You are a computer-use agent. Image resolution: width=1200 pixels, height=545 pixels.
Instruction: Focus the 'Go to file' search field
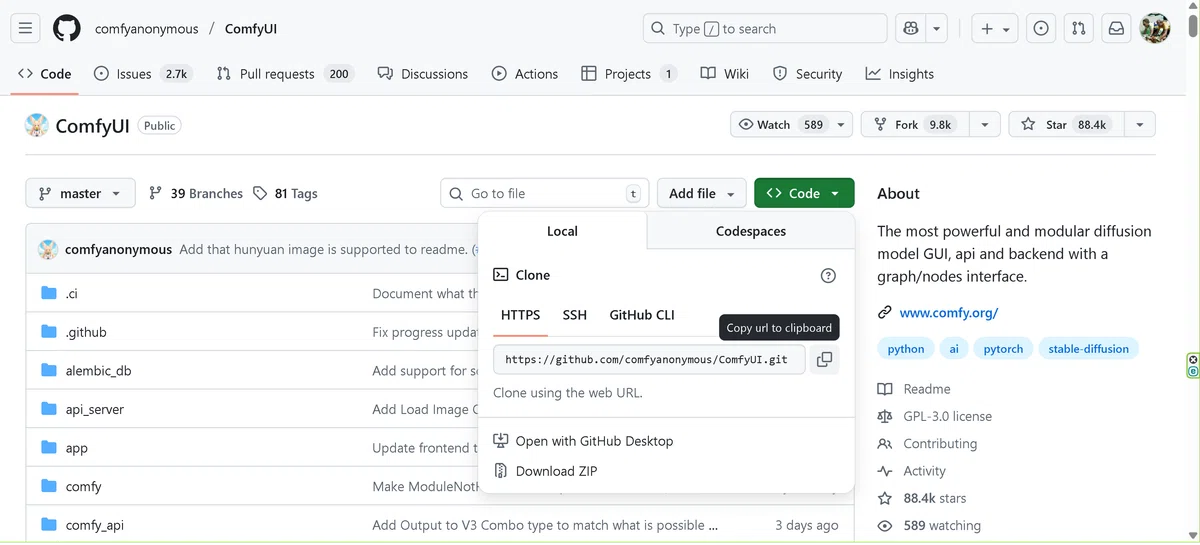coord(545,194)
